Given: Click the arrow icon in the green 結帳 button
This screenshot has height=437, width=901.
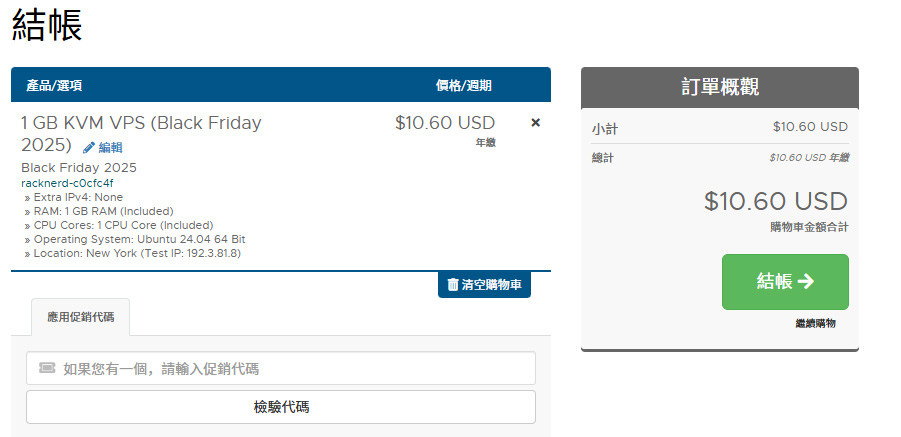Looking at the screenshot, I should coord(806,282).
